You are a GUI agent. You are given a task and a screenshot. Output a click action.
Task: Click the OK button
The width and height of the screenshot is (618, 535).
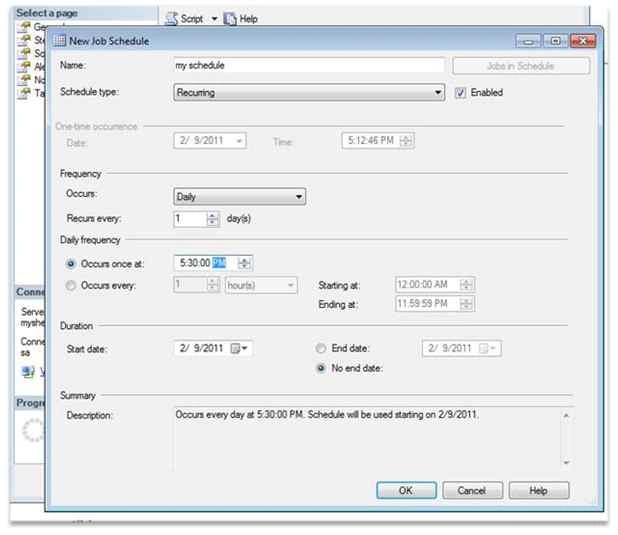click(406, 490)
